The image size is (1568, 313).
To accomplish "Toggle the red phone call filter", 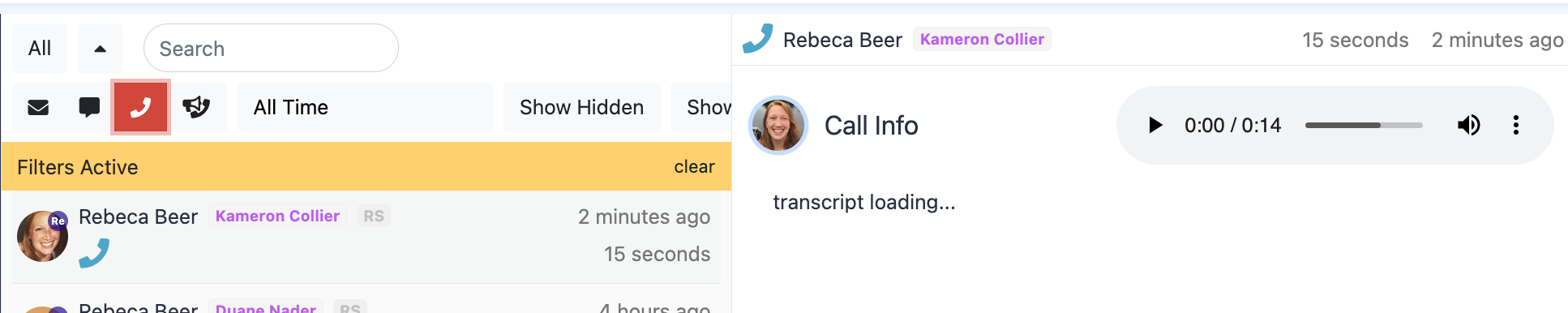I will pos(140,107).
